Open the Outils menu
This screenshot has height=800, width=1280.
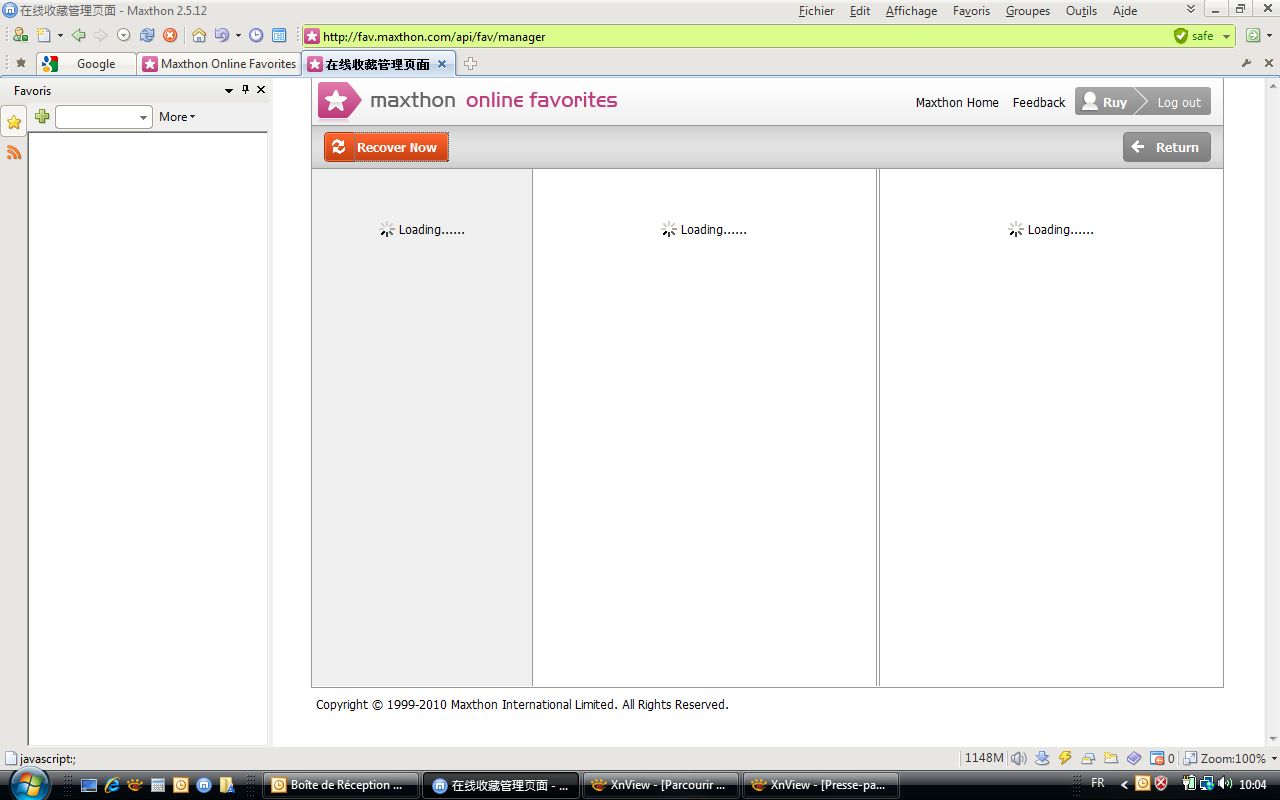(x=1081, y=11)
